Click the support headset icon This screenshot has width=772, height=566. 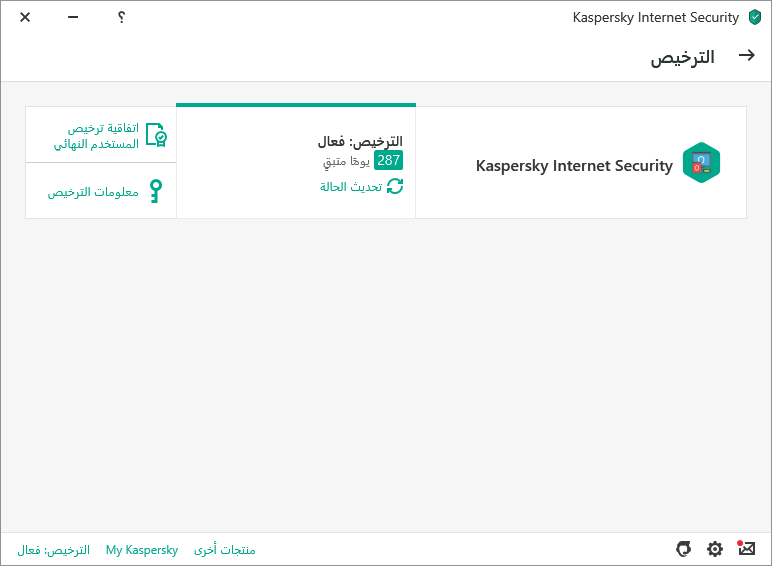(x=684, y=549)
